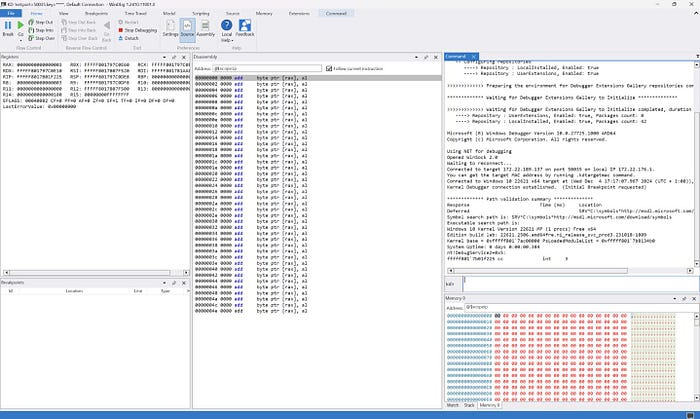Toggle Follow current instruction checkbox

pos(329,68)
